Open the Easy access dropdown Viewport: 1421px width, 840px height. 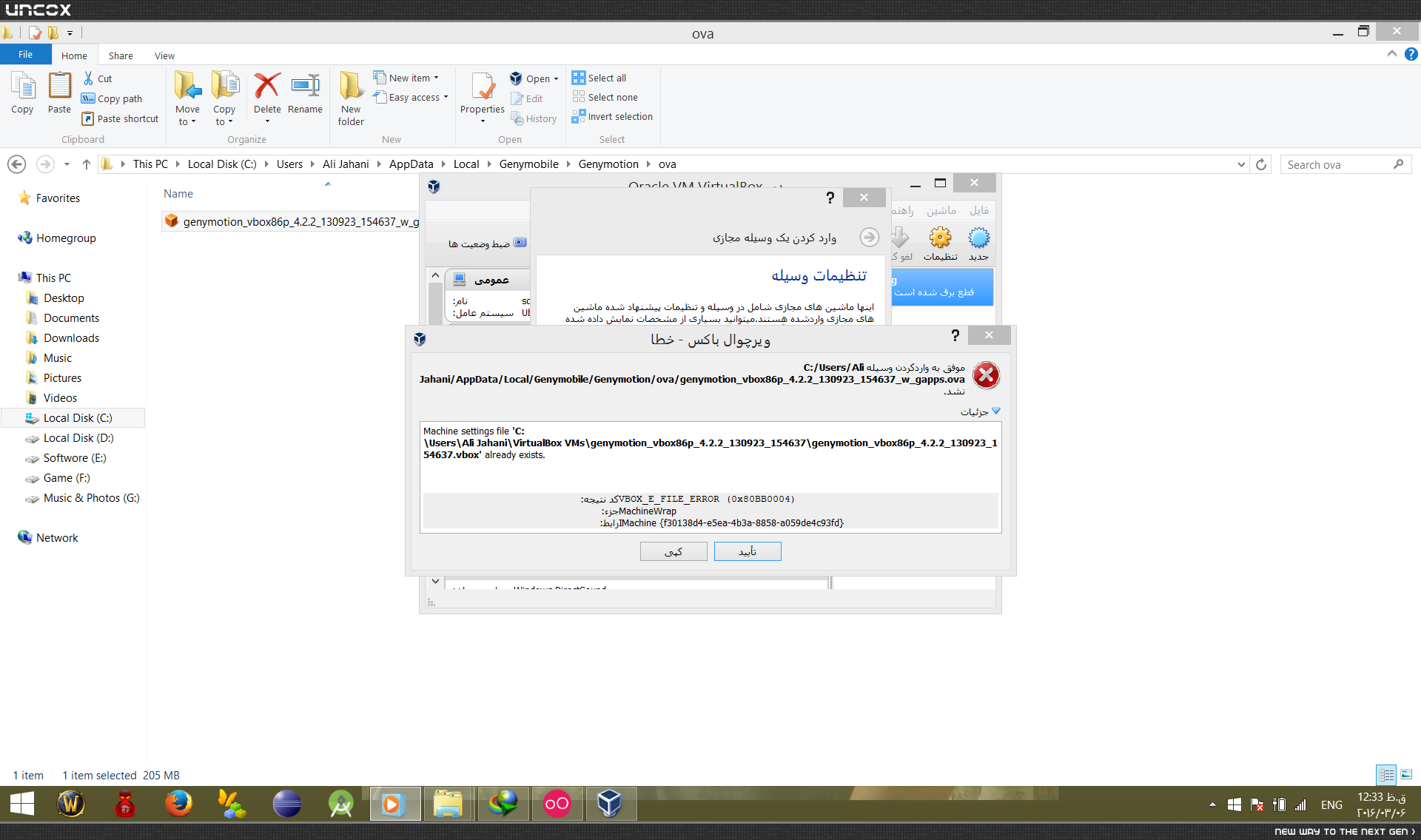click(x=411, y=97)
